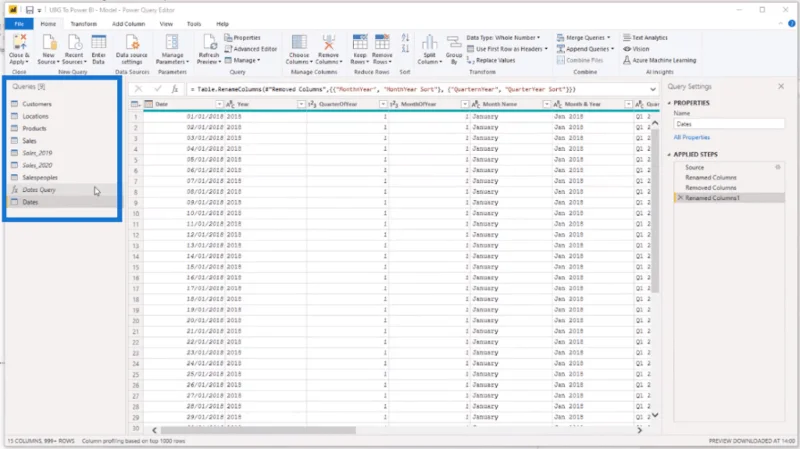
Task: Switch to the Add Column tab
Action: (x=129, y=24)
